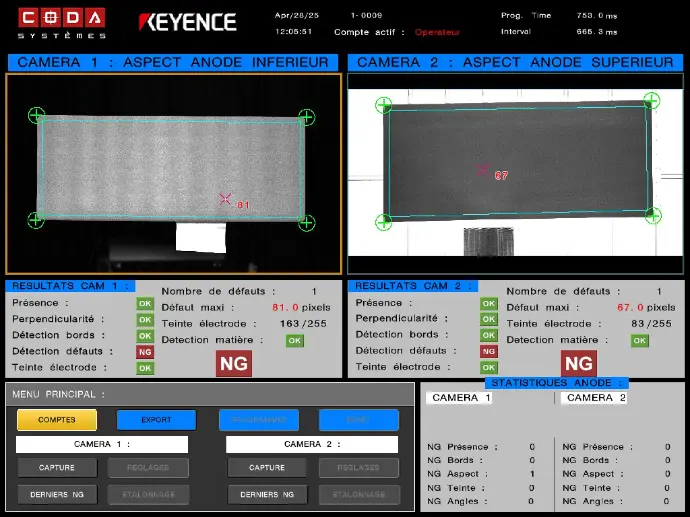Click the top-right green corner marker in Camera 2 image
This screenshot has width=690, height=517.
point(652,100)
